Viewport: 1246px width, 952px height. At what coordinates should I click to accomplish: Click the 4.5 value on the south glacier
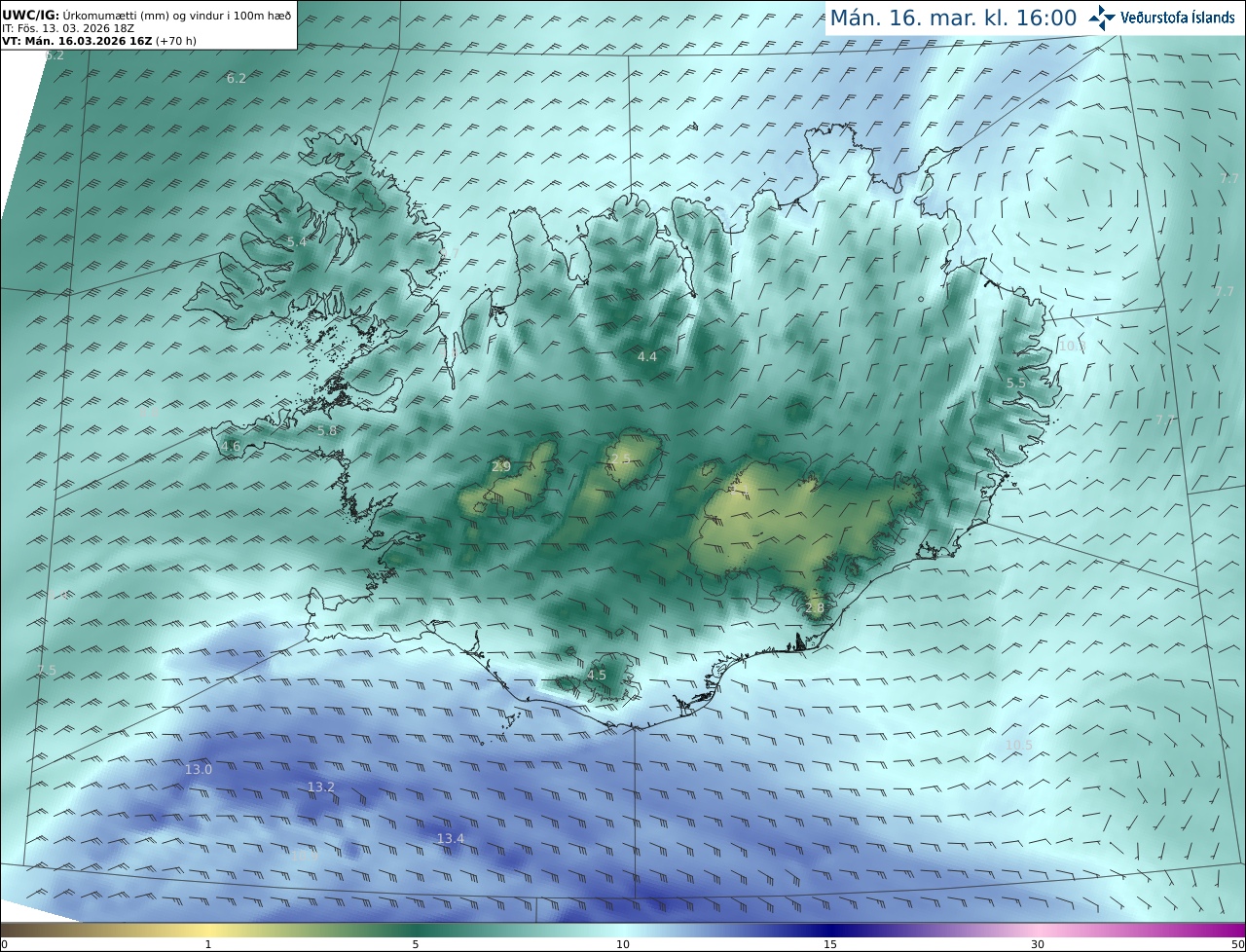597,675
